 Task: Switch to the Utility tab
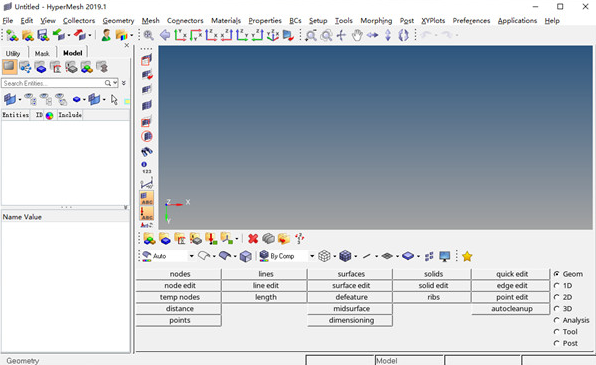[x=13, y=53]
